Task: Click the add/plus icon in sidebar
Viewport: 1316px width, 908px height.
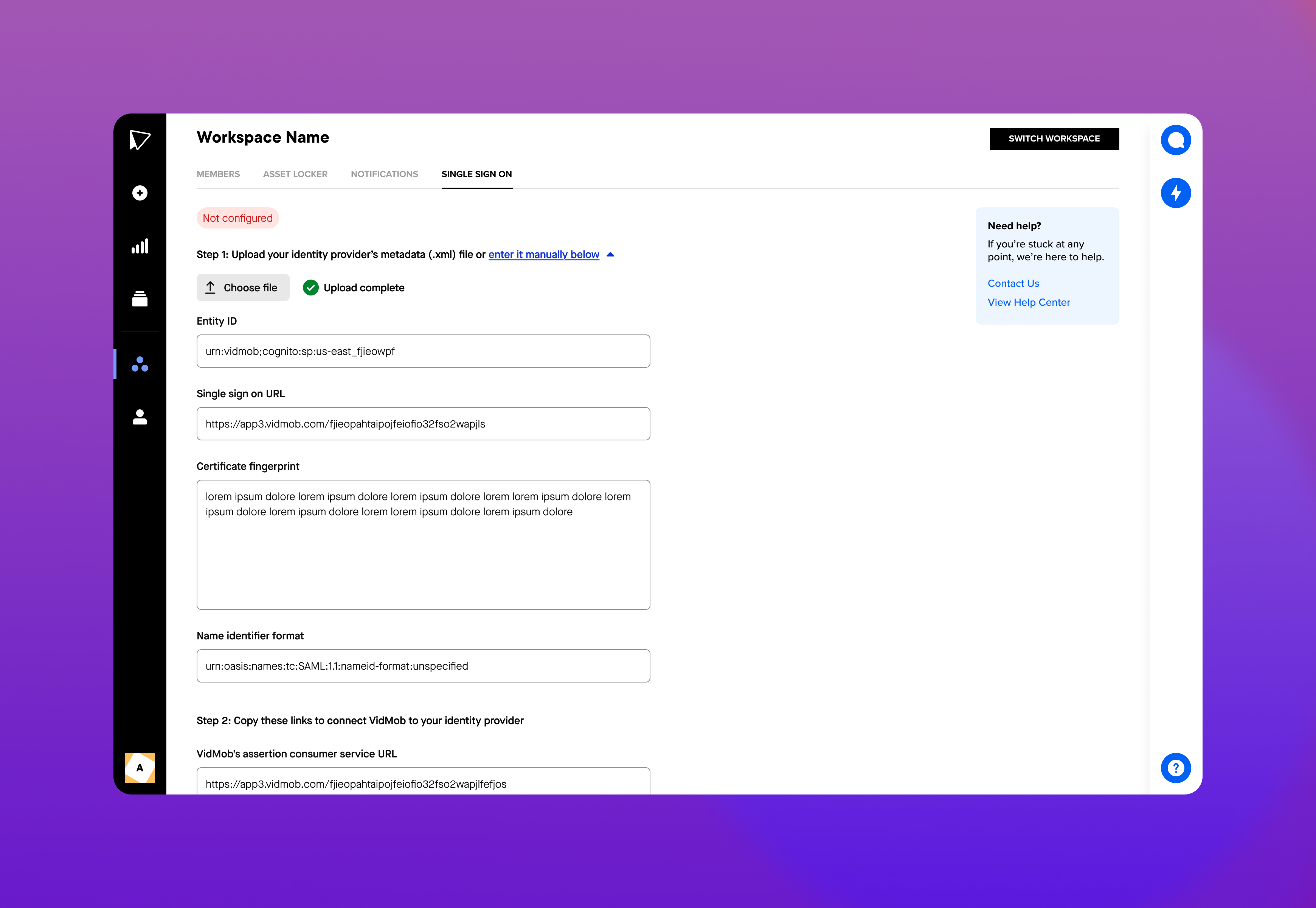Action: pos(140,192)
